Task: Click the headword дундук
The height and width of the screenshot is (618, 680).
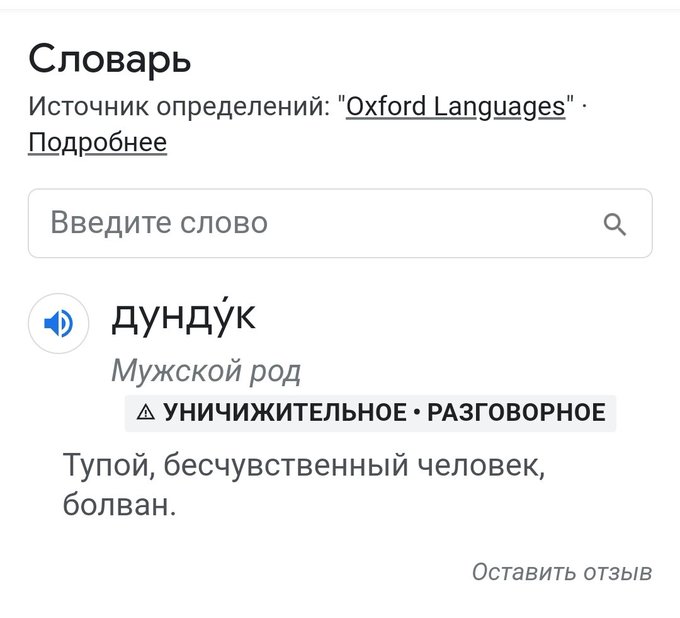Action: click(x=183, y=317)
